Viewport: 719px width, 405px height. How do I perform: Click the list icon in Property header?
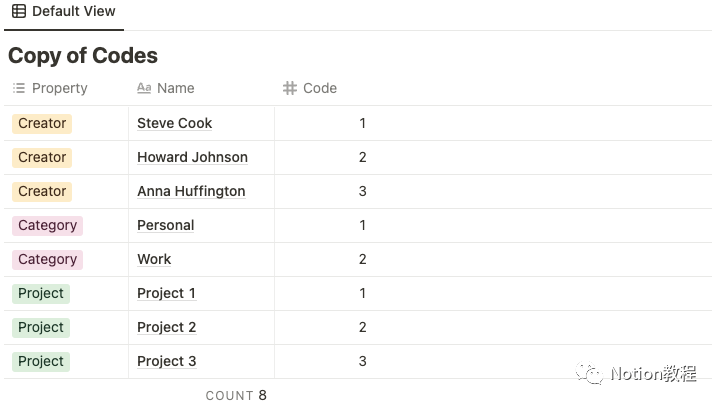pos(19,88)
